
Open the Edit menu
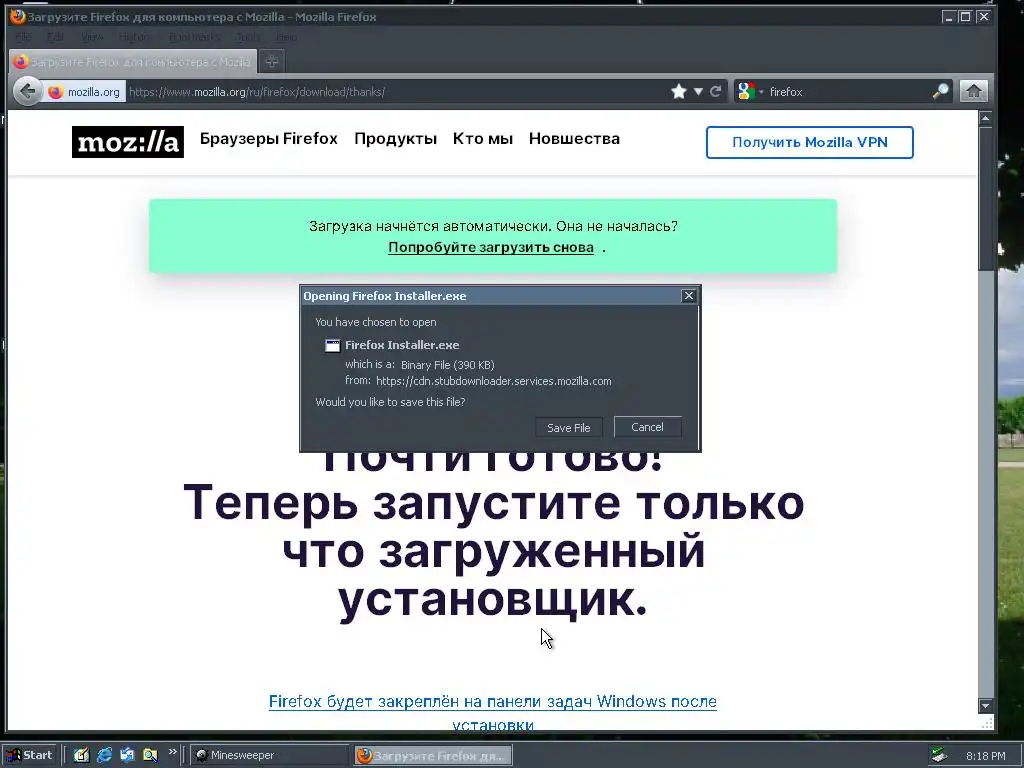pos(56,37)
